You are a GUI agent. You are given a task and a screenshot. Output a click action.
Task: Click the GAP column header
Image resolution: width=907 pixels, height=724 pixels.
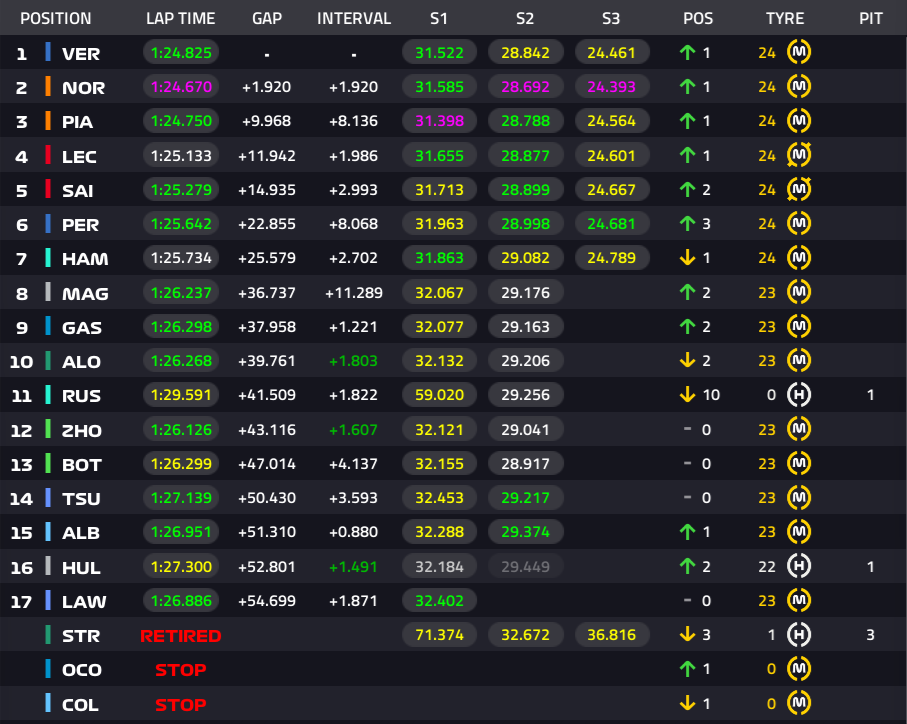267,19
